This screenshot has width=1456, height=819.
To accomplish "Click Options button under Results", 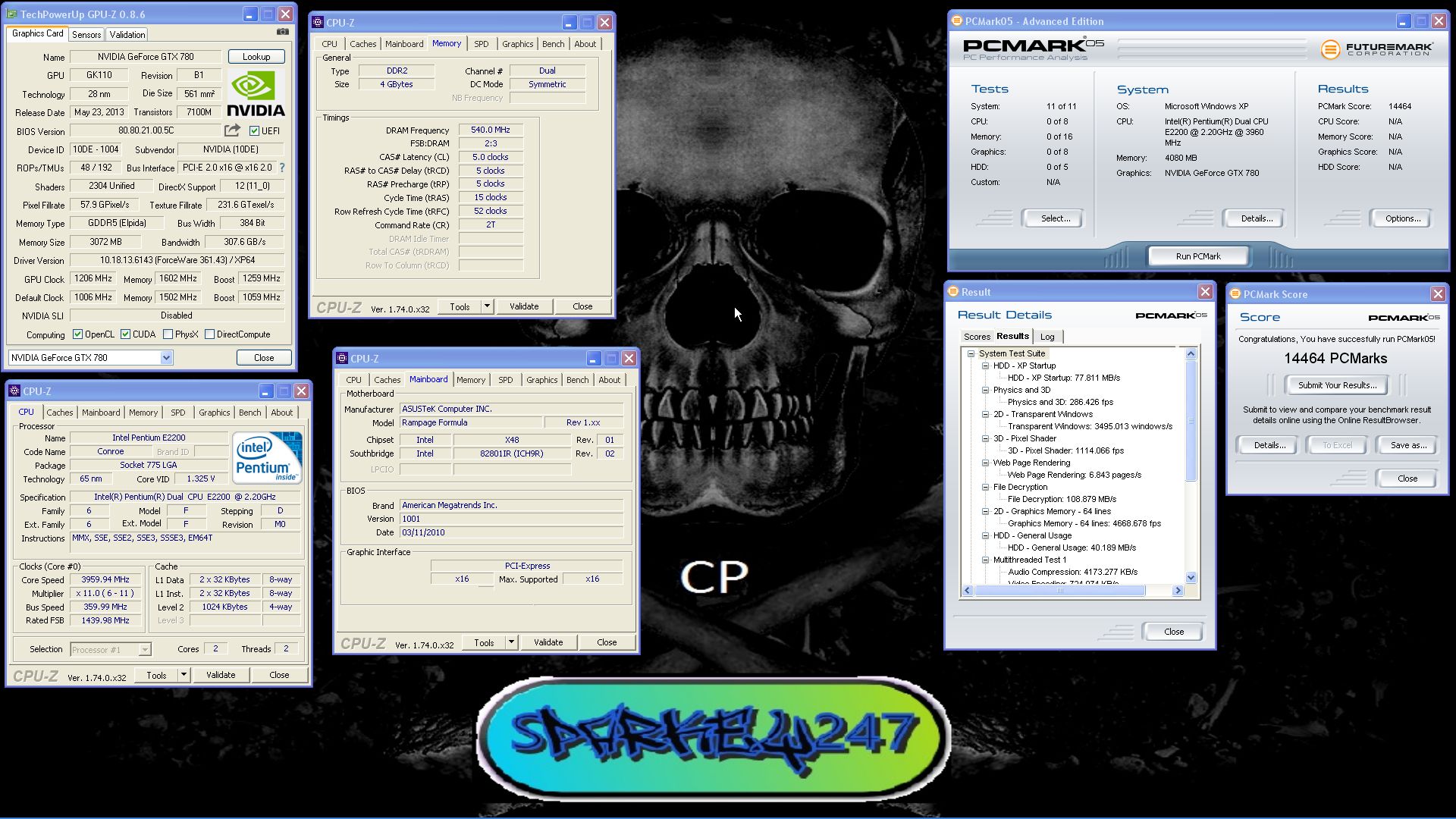I will pyautogui.click(x=1402, y=218).
